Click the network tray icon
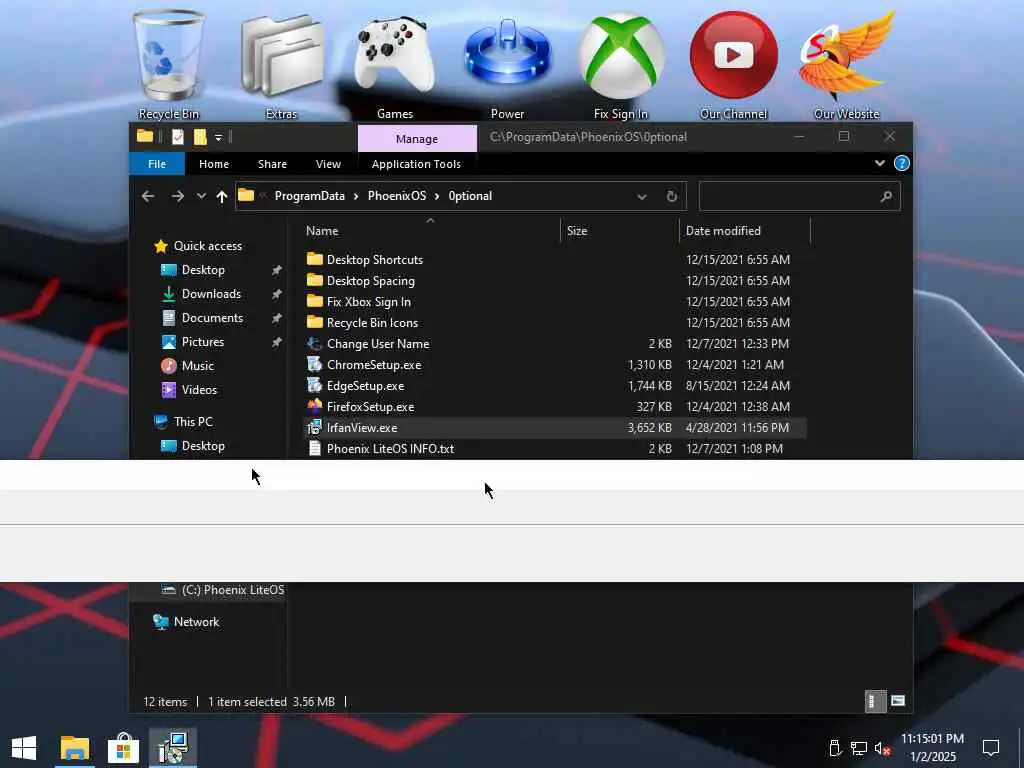The height and width of the screenshot is (768, 1024). 858,748
